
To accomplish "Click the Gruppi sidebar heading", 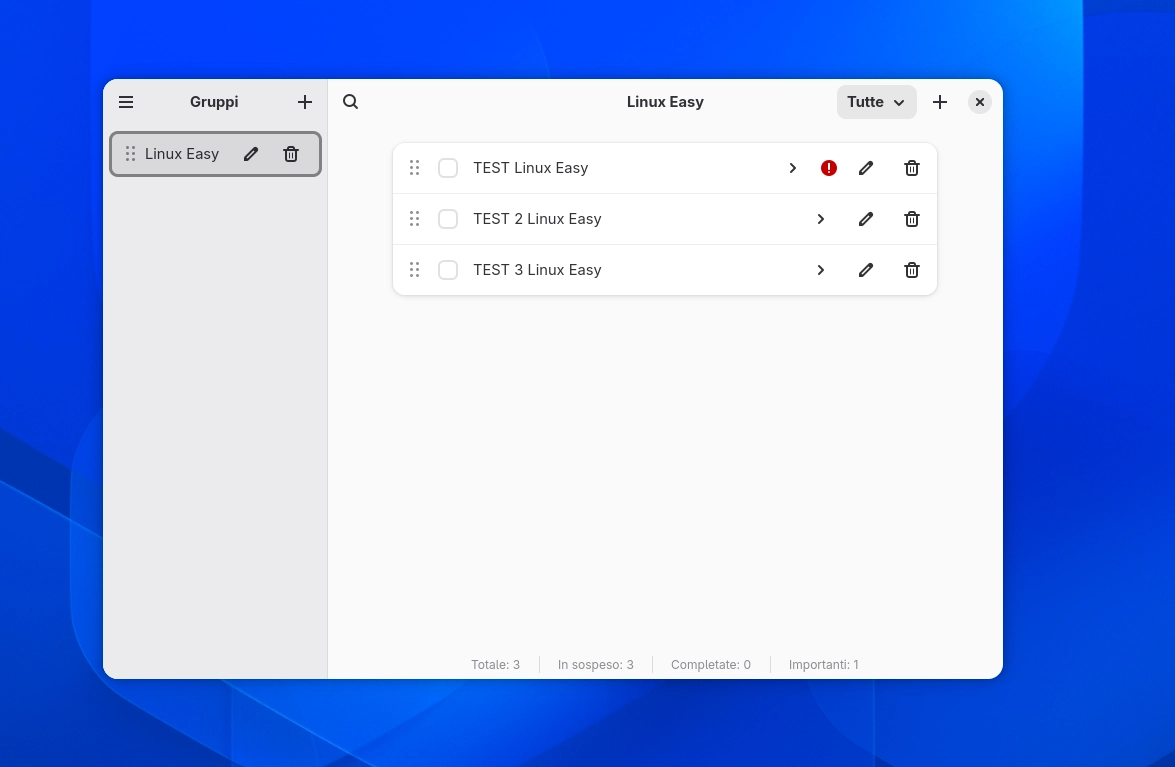I will coord(214,102).
